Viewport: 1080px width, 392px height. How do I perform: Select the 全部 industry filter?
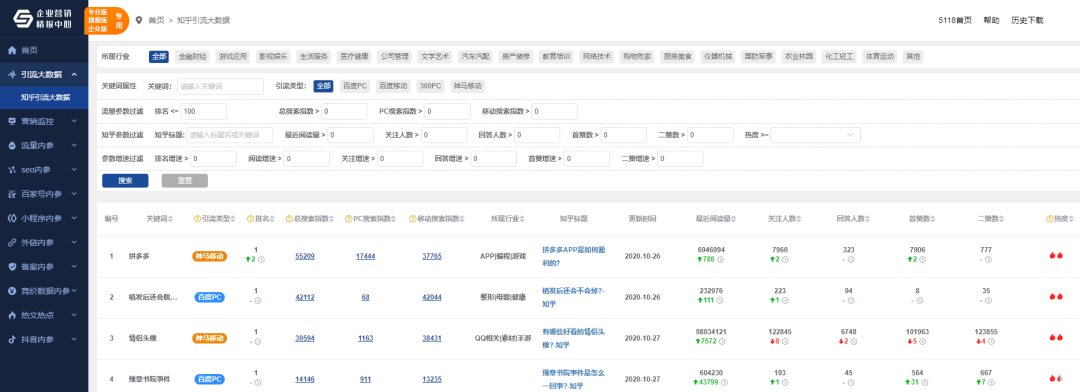pos(159,56)
